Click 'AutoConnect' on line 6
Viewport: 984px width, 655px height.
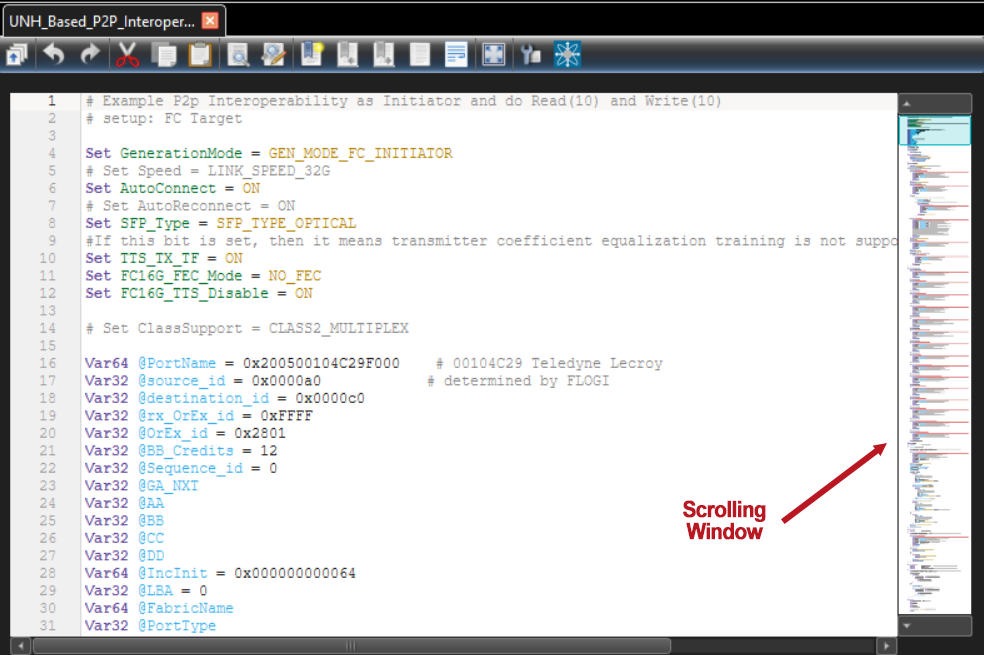[168, 189]
